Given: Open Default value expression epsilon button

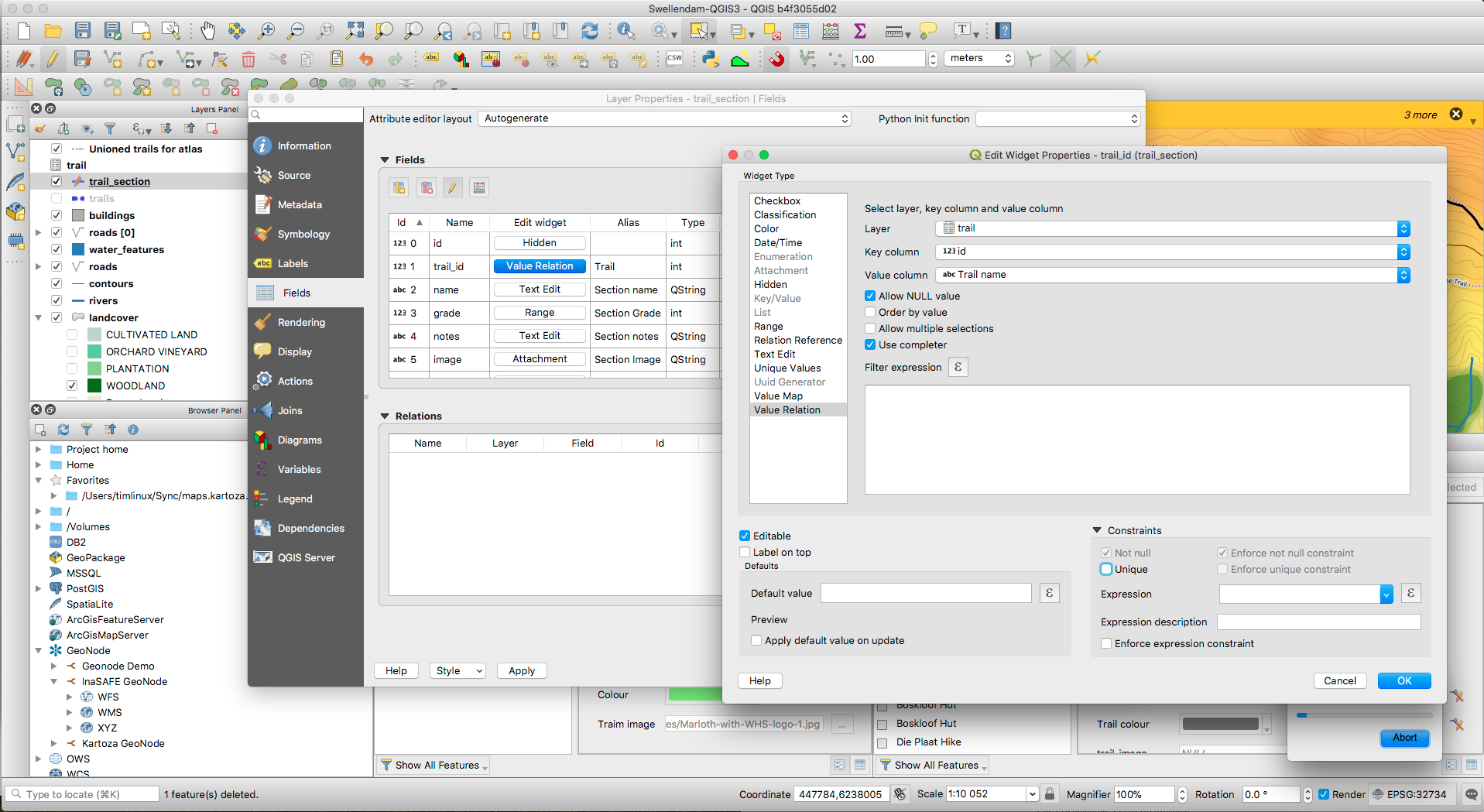Looking at the screenshot, I should point(1050,593).
